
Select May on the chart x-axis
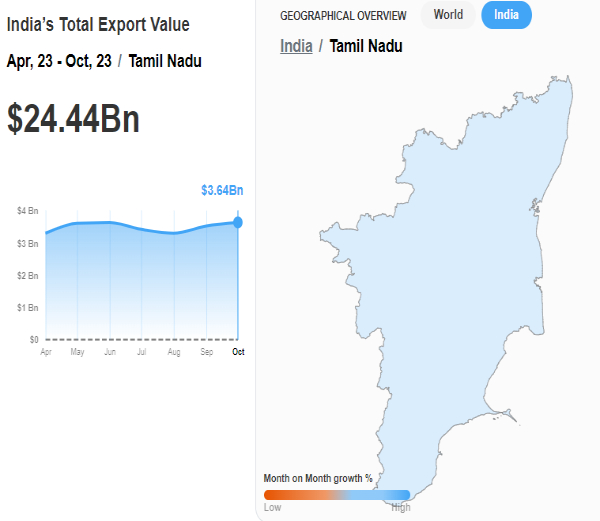[x=77, y=352]
